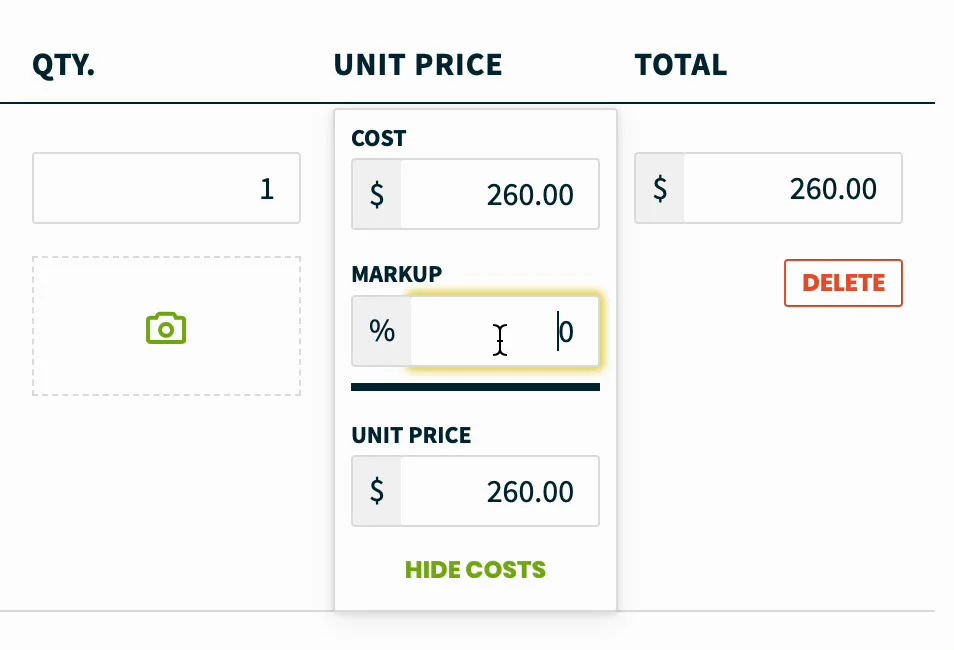Focus the quantity input showing 1
The width and height of the screenshot is (954, 650).
click(166, 188)
